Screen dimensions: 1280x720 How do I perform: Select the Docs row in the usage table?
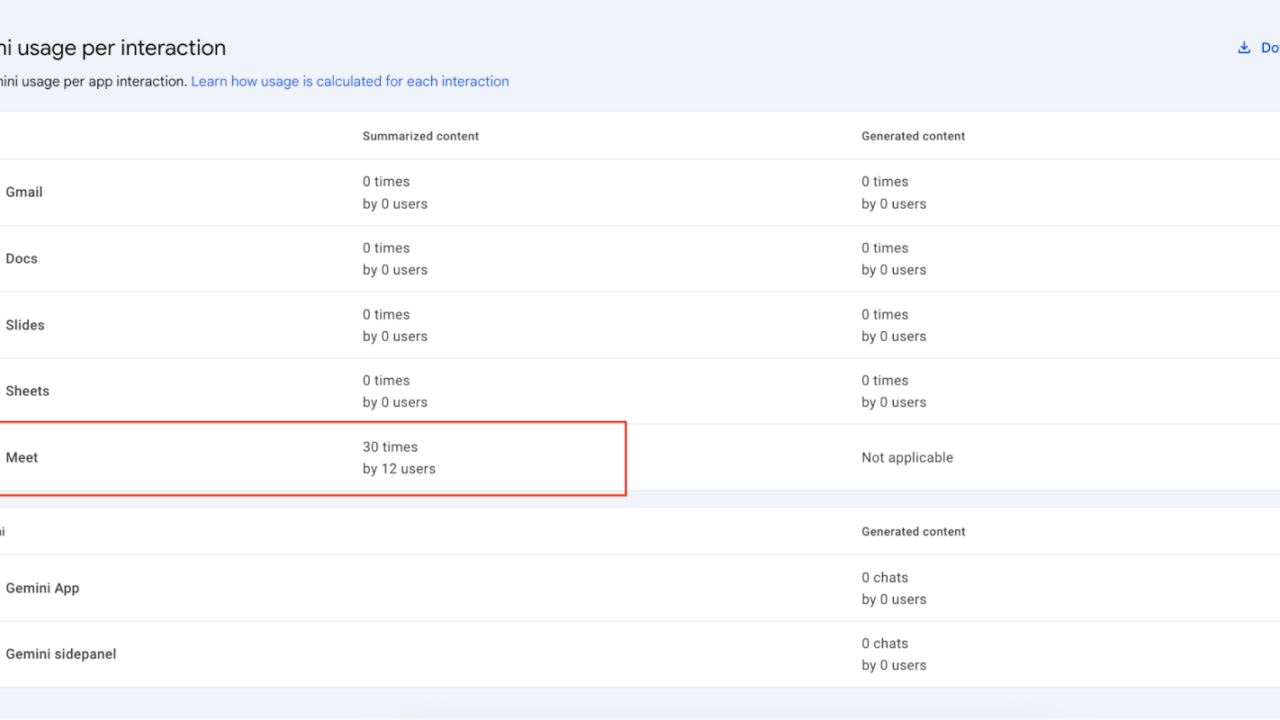21,258
